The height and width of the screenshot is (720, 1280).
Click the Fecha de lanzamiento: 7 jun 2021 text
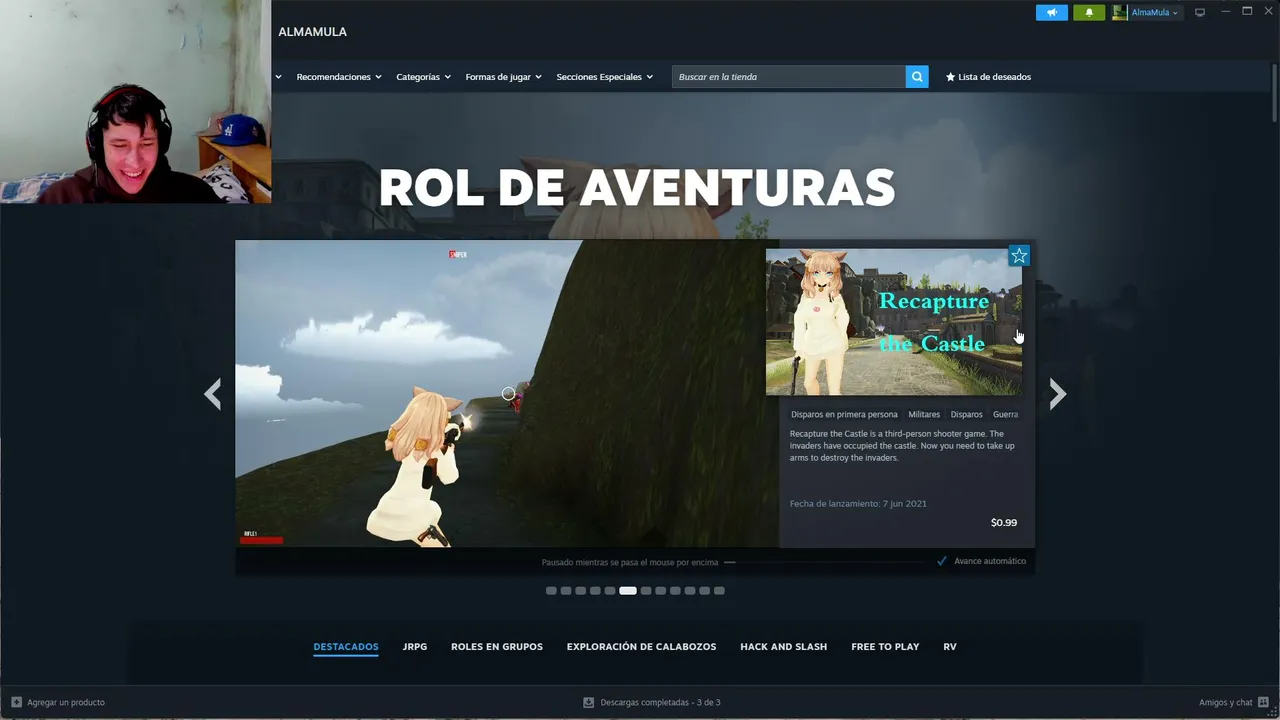pos(858,503)
